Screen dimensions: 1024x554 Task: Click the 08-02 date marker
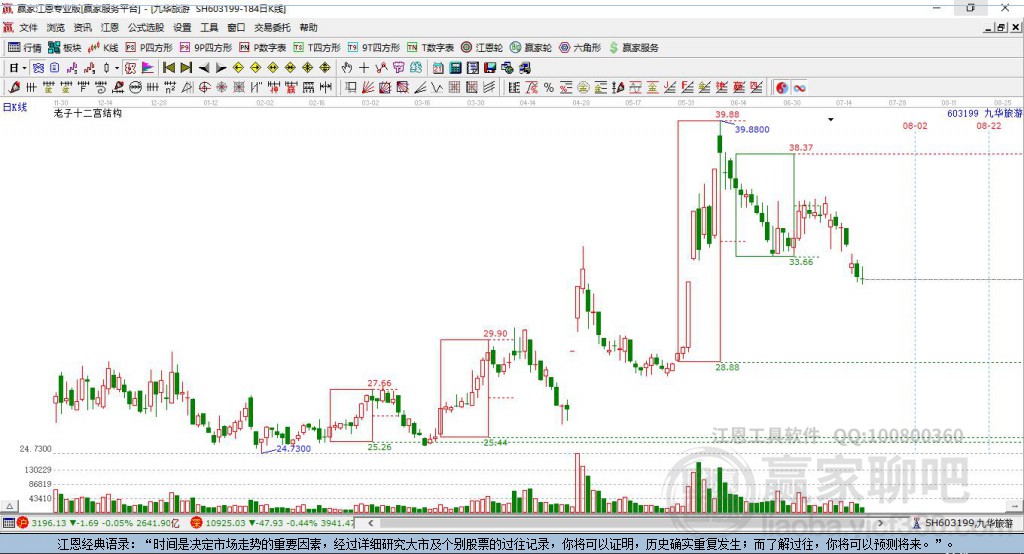(914, 125)
